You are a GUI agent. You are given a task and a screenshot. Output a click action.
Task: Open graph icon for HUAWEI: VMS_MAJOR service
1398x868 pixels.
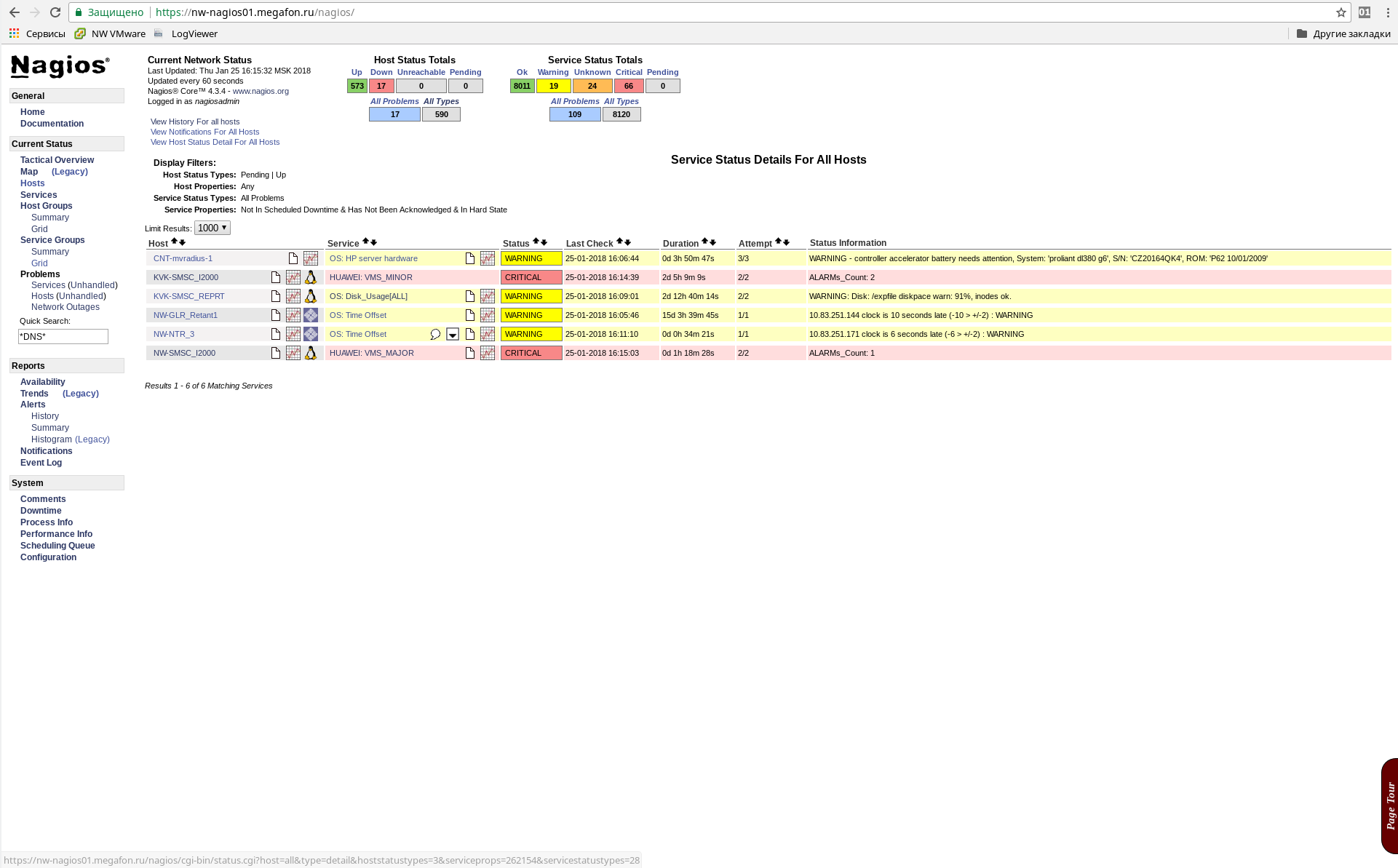(488, 353)
